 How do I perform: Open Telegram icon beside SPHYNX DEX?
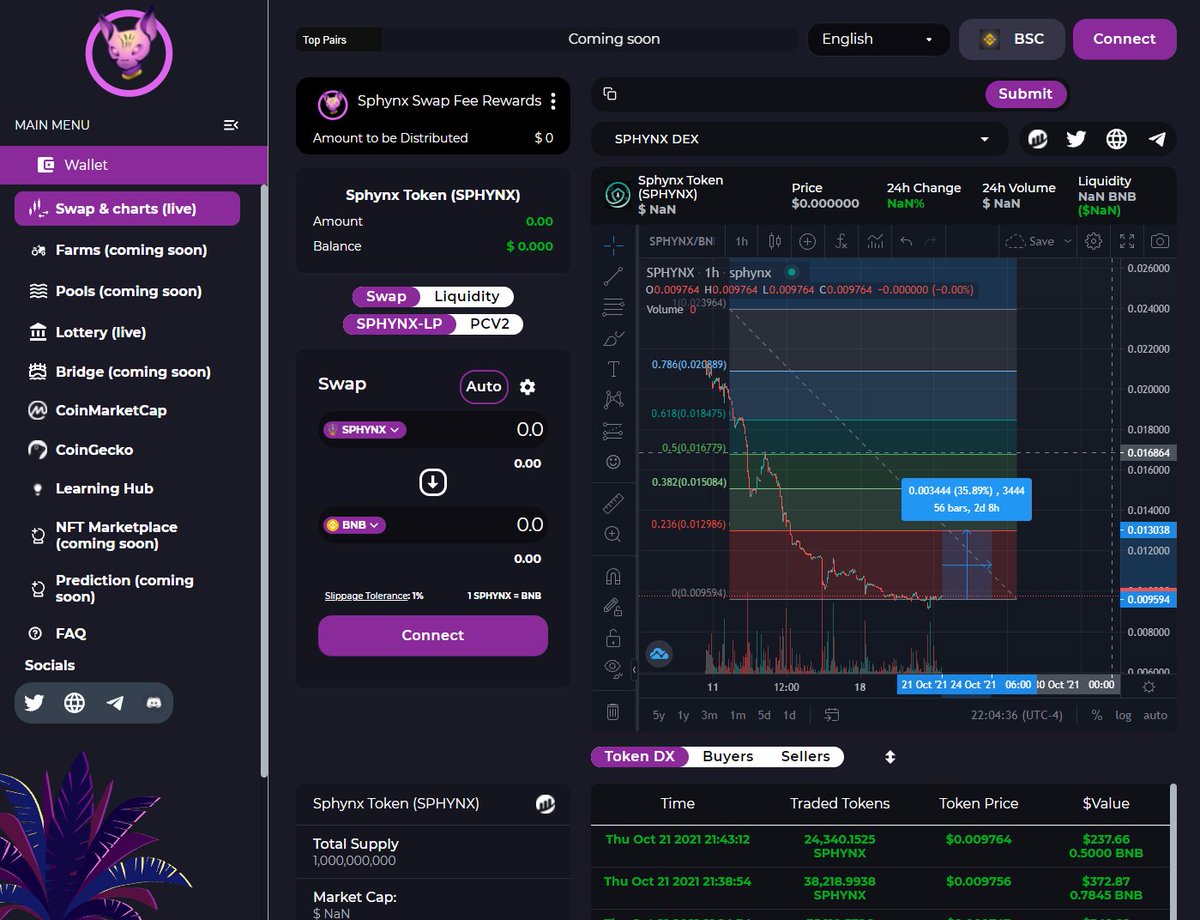1157,139
